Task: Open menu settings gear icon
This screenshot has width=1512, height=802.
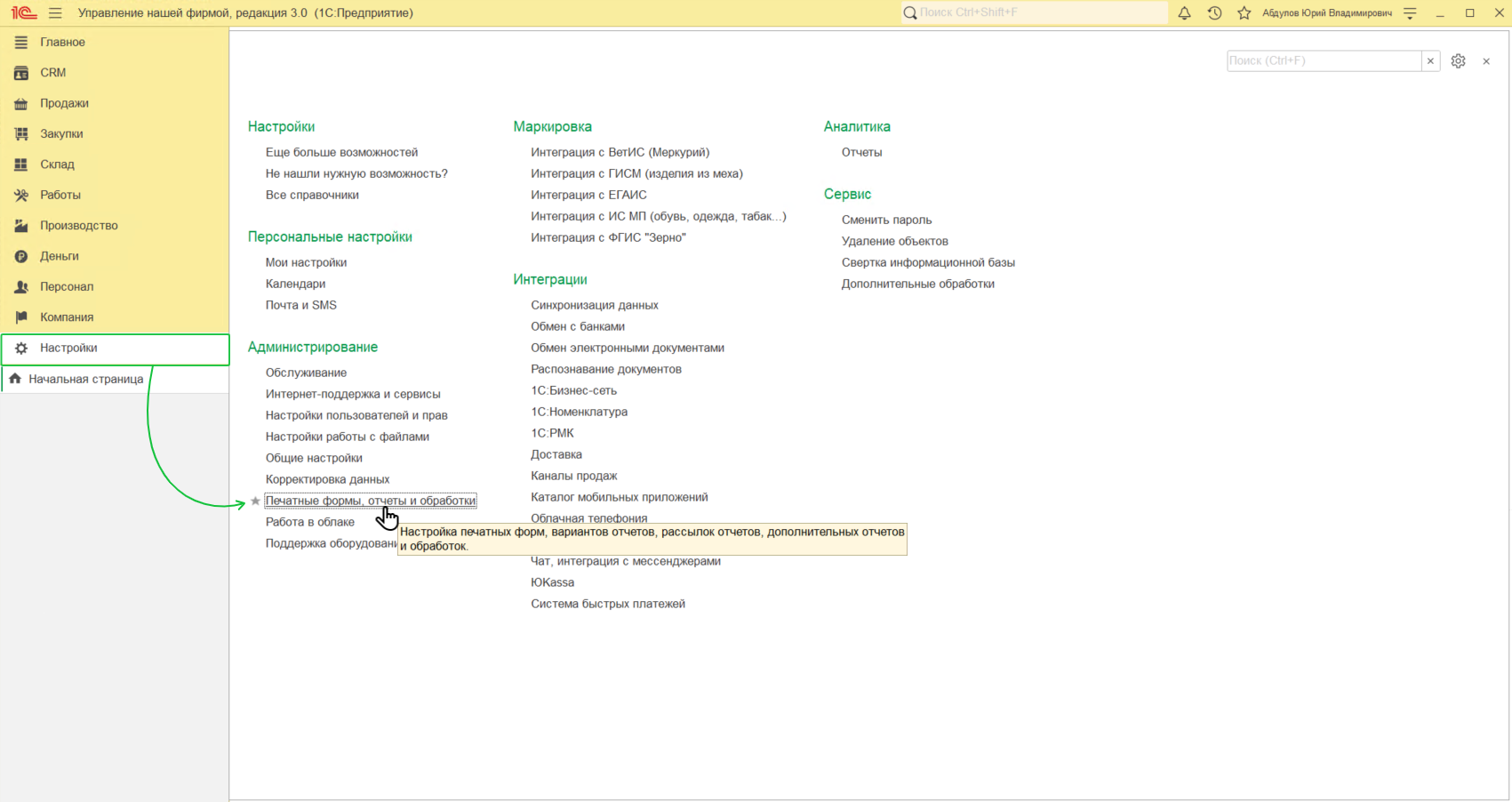Action: pos(1458,61)
